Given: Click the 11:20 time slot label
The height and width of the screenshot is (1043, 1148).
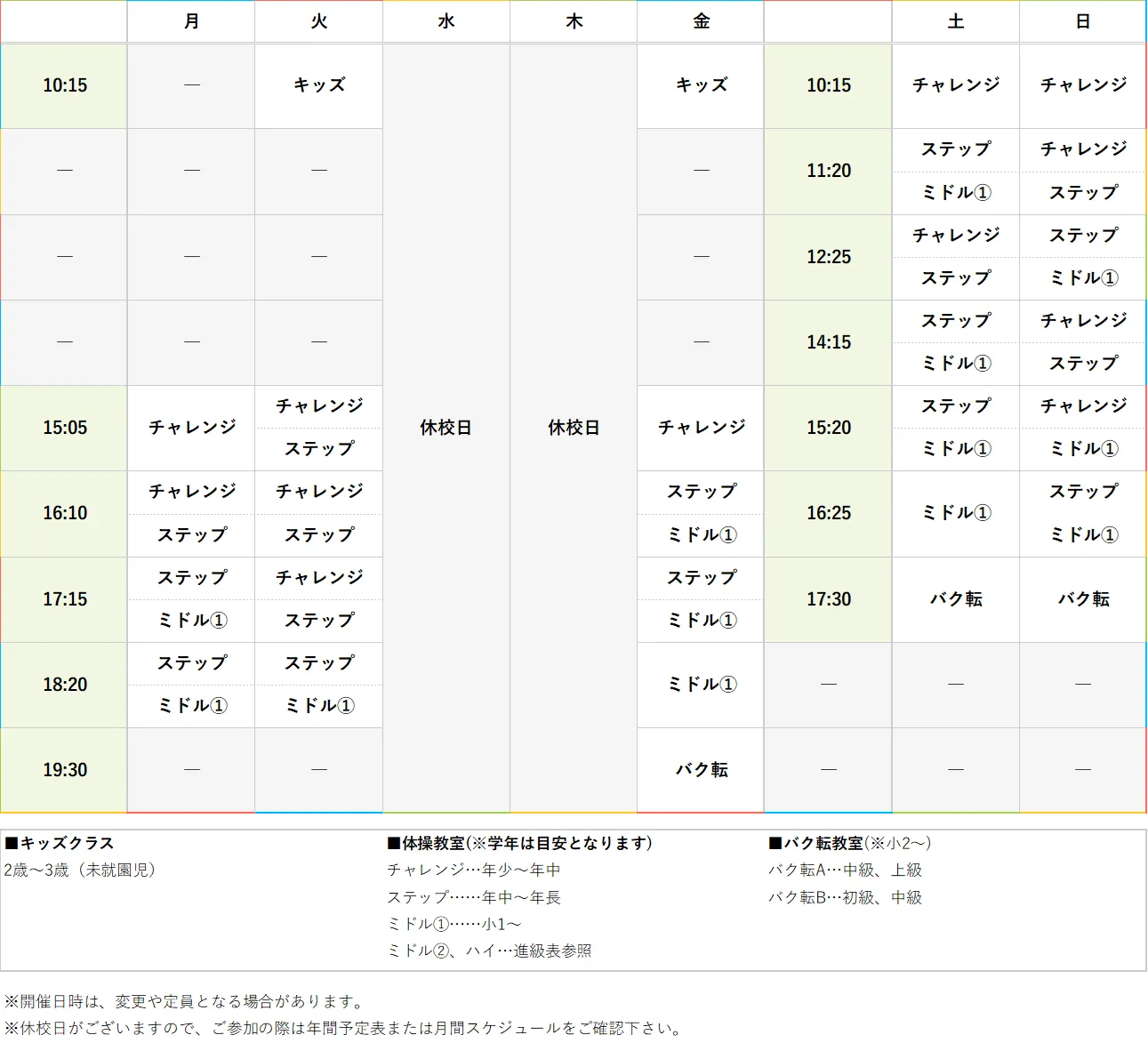Looking at the screenshot, I should point(827,171).
